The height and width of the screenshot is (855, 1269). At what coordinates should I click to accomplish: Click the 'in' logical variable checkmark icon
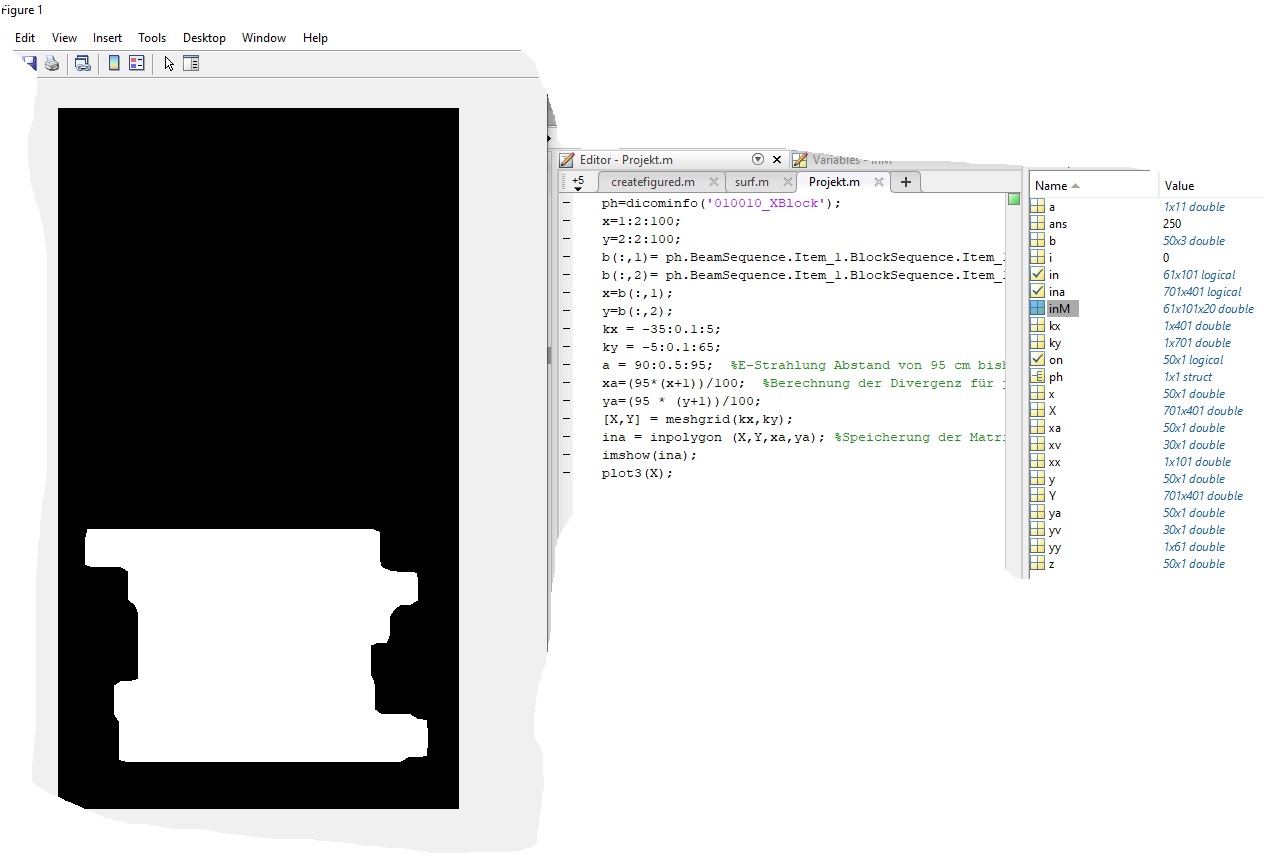pos(1037,275)
